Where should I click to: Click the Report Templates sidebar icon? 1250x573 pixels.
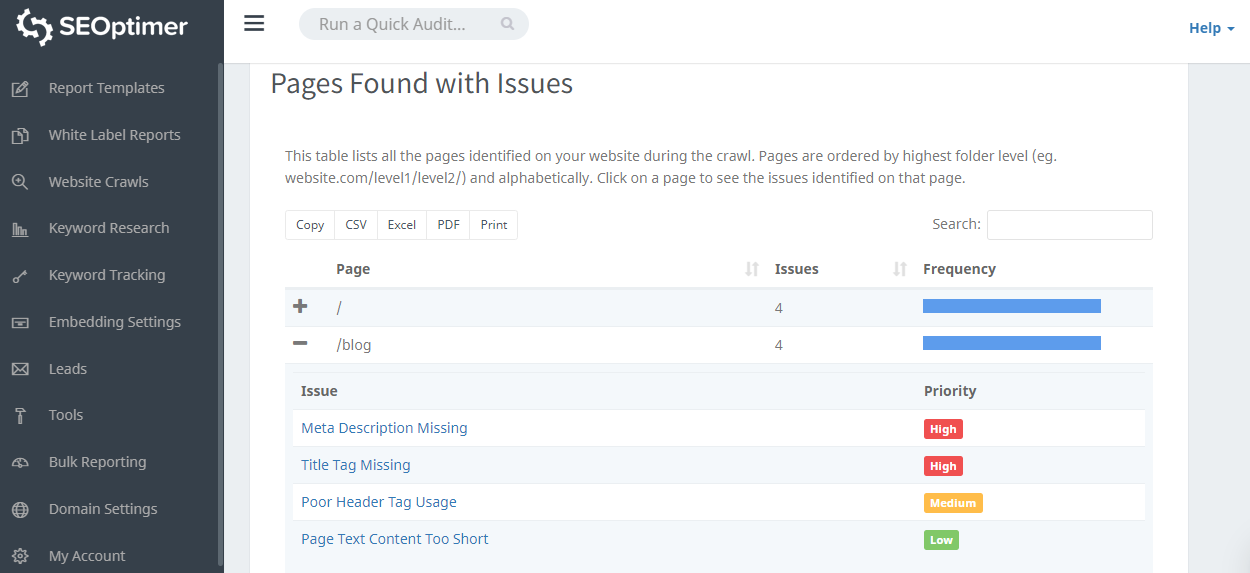tap(20, 89)
